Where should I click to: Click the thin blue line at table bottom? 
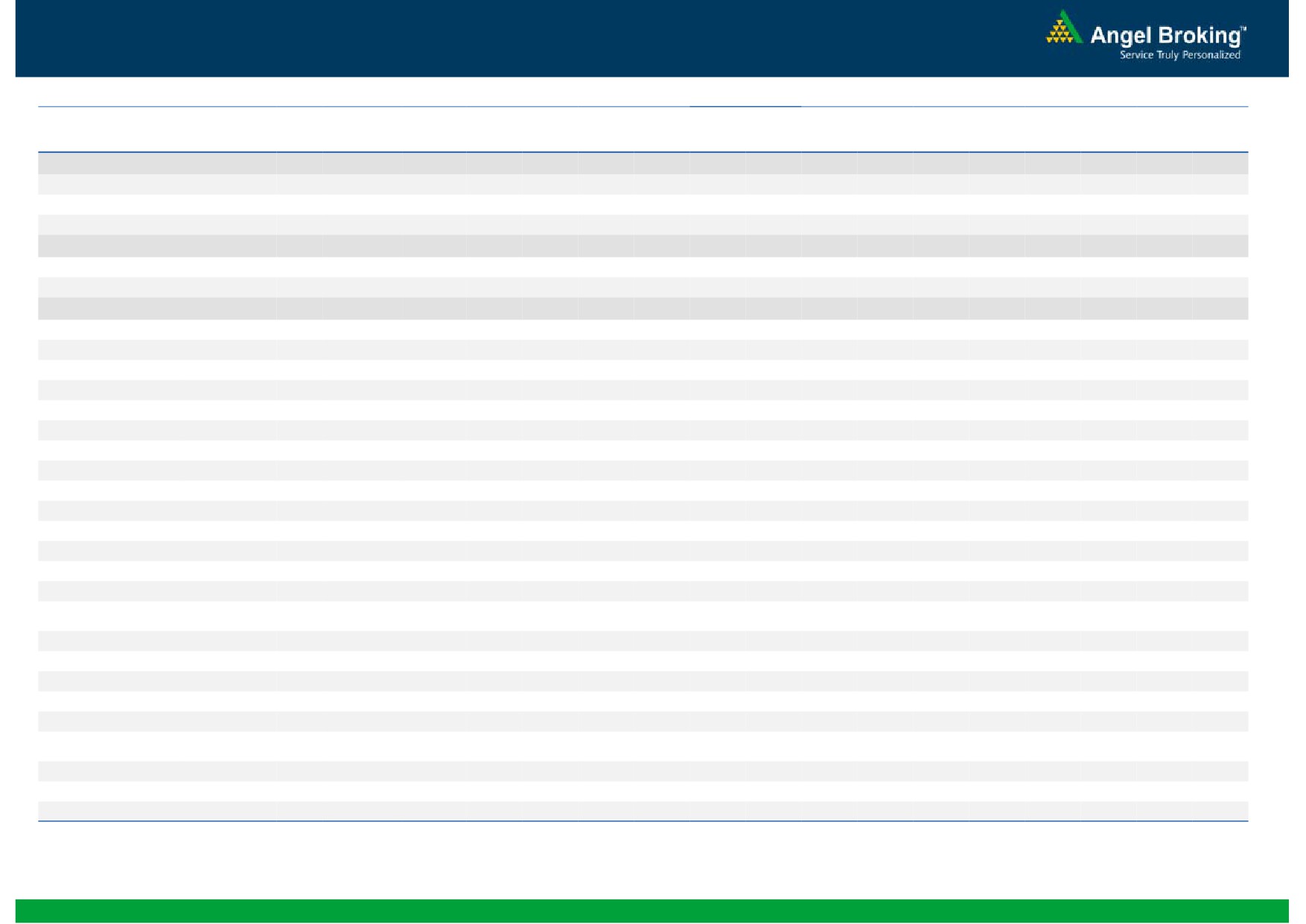click(x=643, y=821)
